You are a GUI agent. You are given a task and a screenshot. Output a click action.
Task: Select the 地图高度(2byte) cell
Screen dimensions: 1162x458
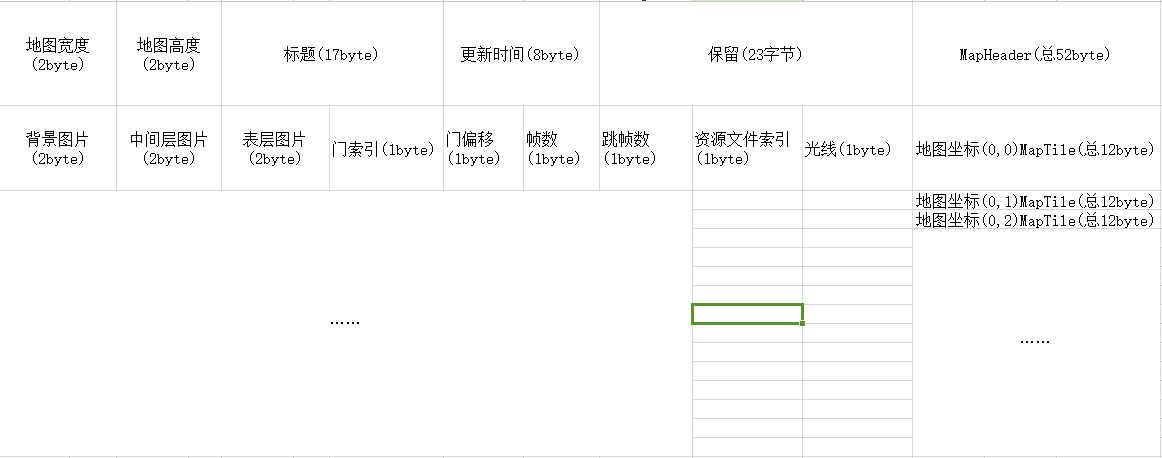click(x=169, y=54)
